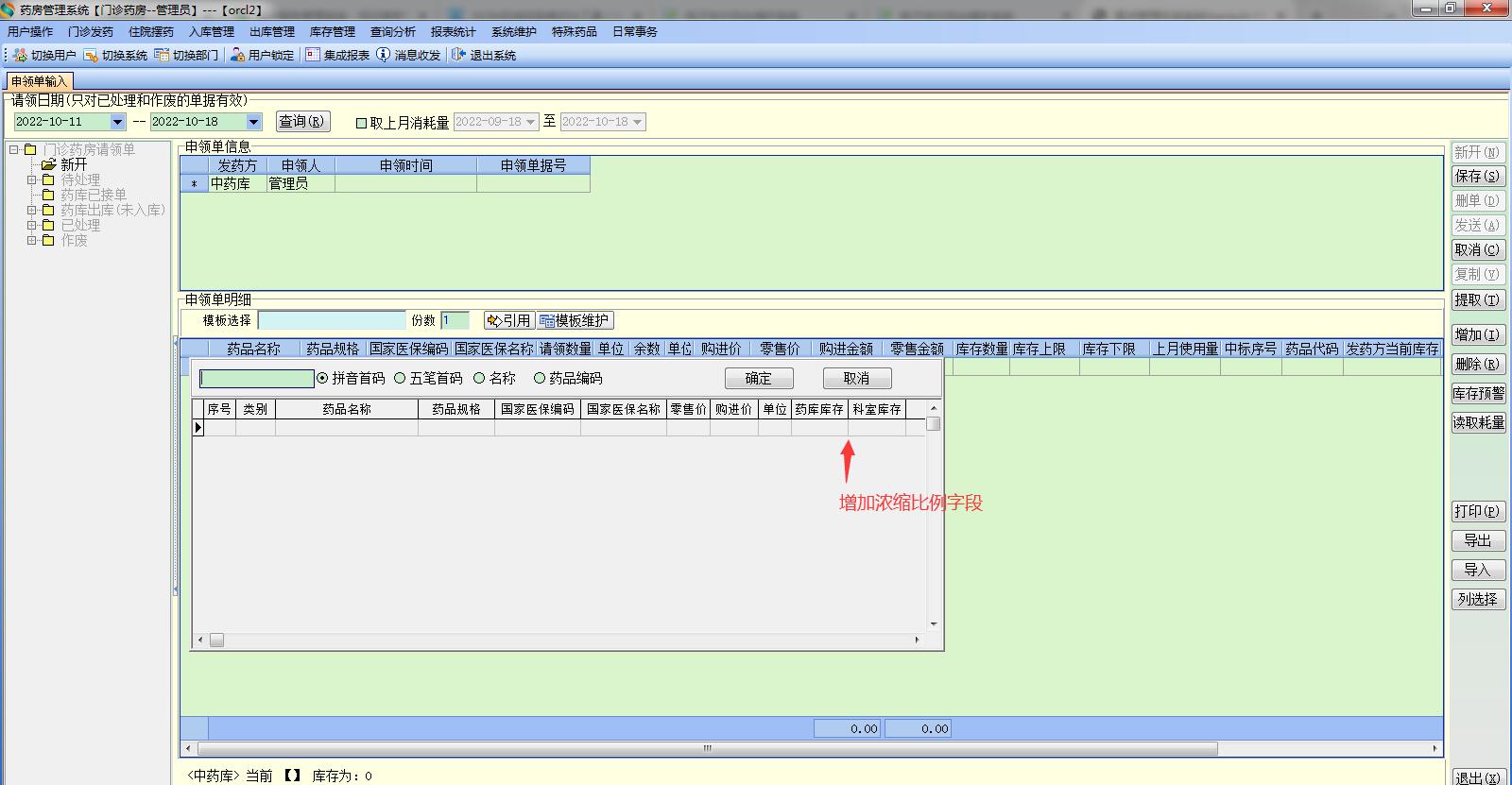Open the 住院摆药 menu
This screenshot has width=1512, height=785.
[151, 31]
